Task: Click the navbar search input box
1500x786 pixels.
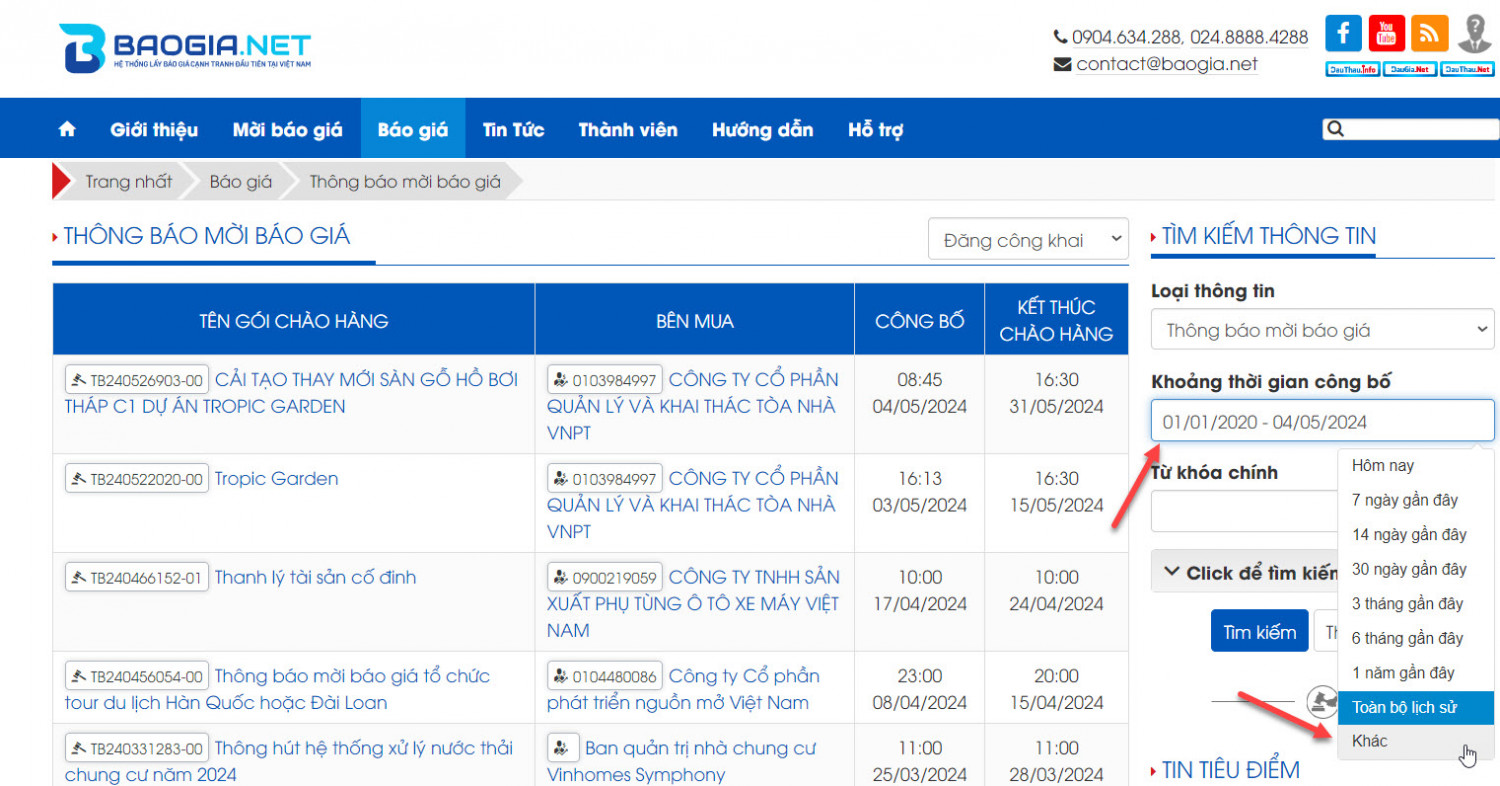Action: pyautogui.click(x=1411, y=129)
